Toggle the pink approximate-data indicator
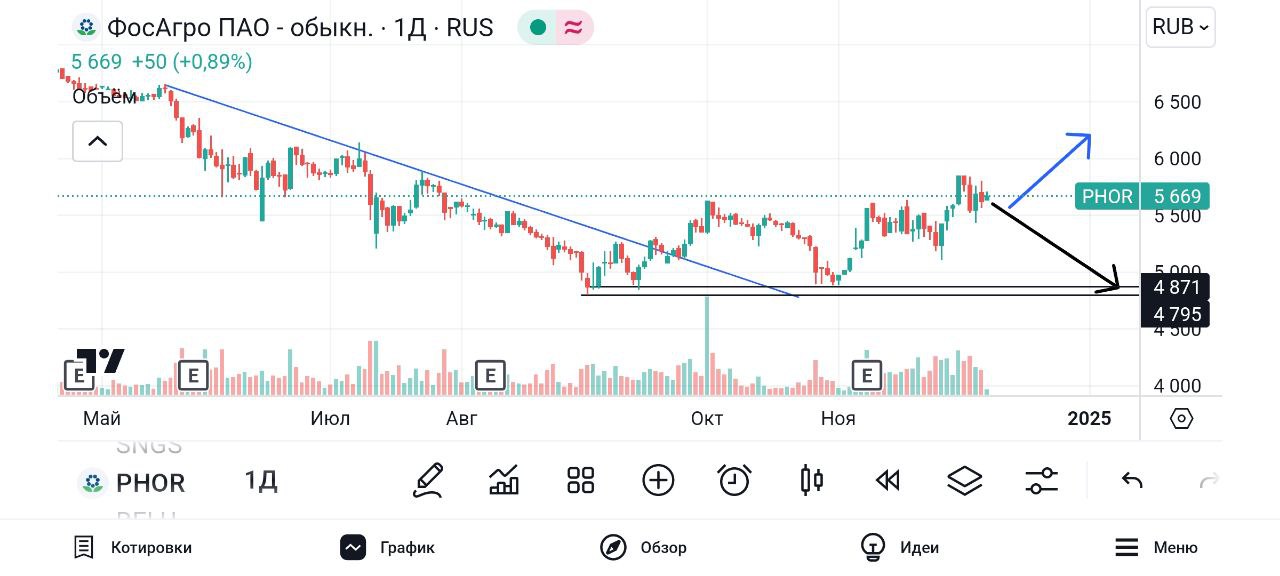The width and height of the screenshot is (1280, 576). (573, 28)
